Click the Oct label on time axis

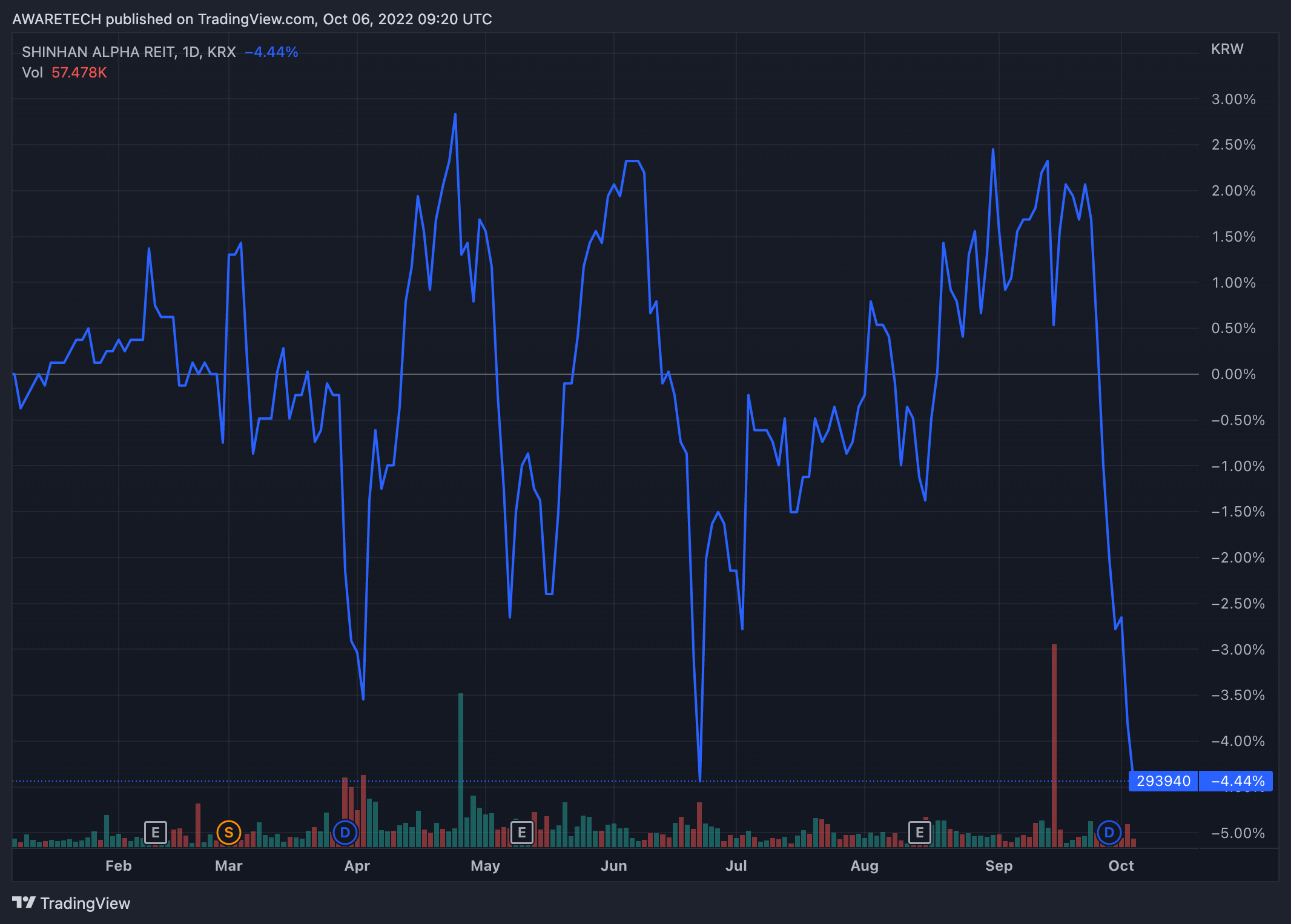click(1121, 866)
